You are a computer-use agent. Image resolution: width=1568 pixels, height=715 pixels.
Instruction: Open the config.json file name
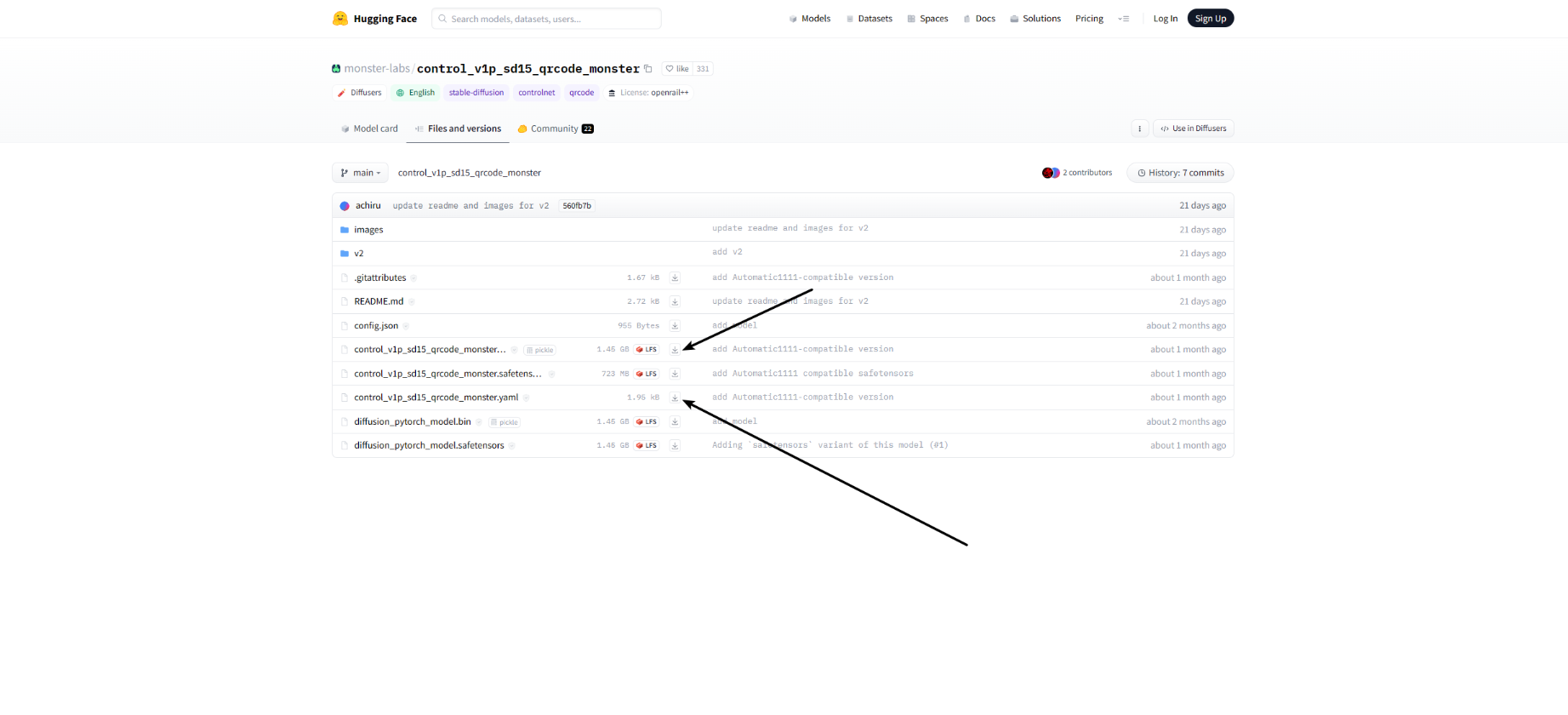376,326
